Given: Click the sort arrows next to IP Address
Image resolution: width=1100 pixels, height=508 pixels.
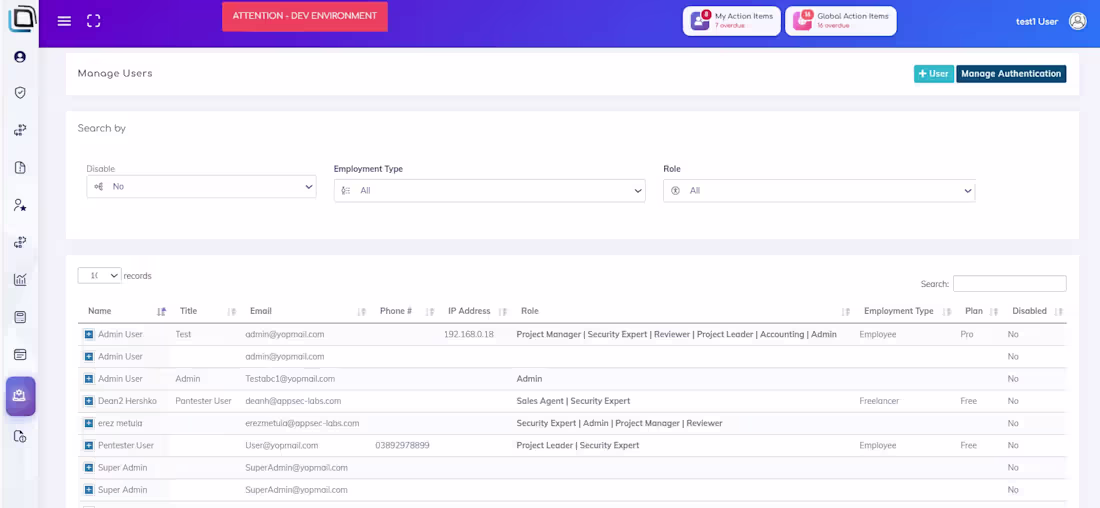Looking at the screenshot, I should click(x=503, y=312).
